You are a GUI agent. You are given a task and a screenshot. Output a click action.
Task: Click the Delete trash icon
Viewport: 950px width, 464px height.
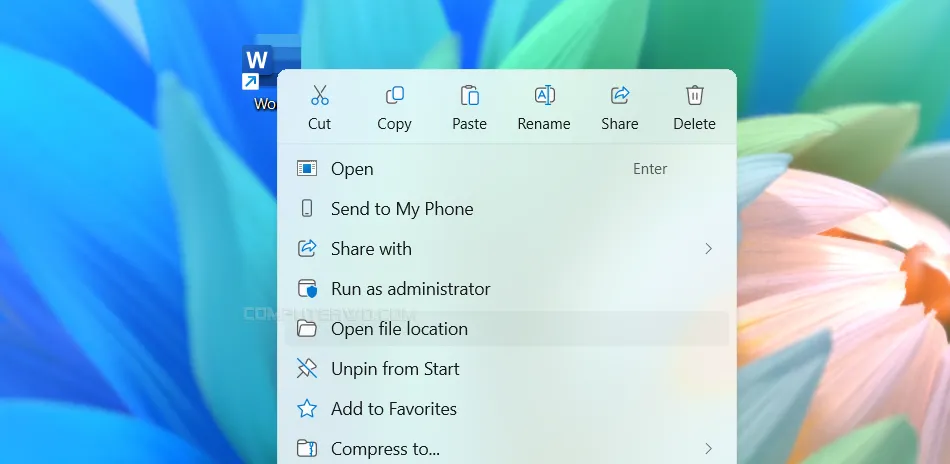click(x=694, y=95)
